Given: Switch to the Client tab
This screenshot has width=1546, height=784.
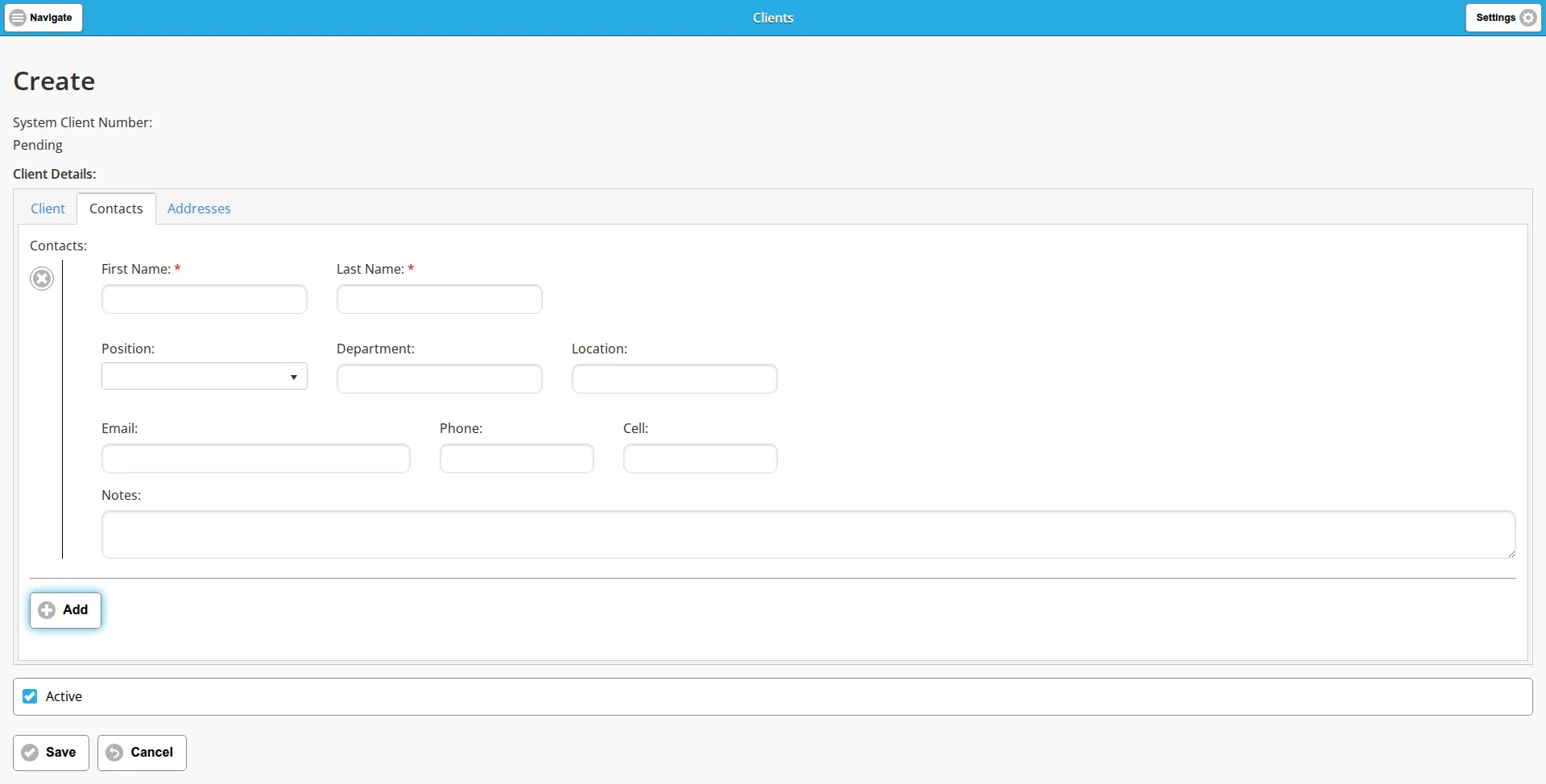Looking at the screenshot, I should click(48, 208).
